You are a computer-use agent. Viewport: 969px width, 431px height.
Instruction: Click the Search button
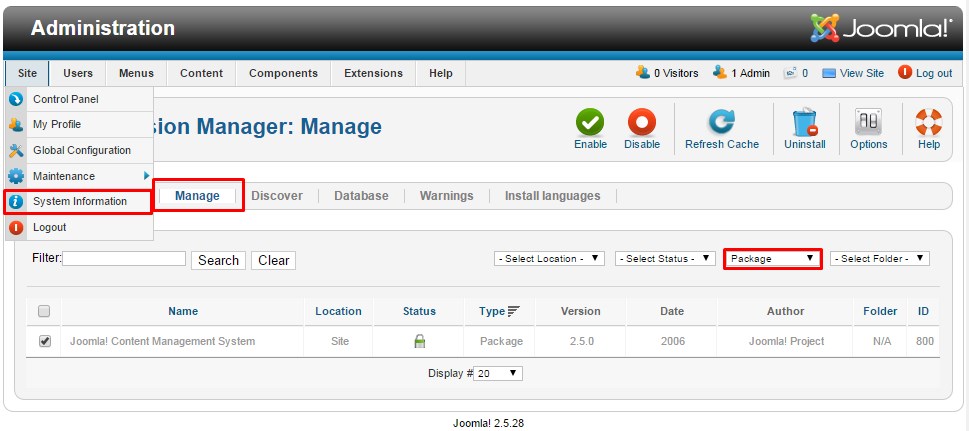click(x=218, y=260)
